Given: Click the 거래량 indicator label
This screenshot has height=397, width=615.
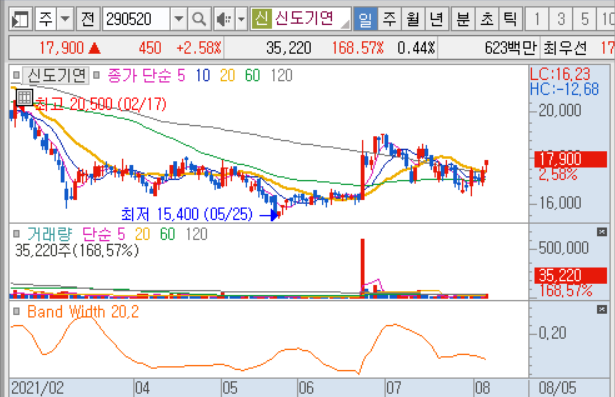Looking at the screenshot, I should point(49,234).
